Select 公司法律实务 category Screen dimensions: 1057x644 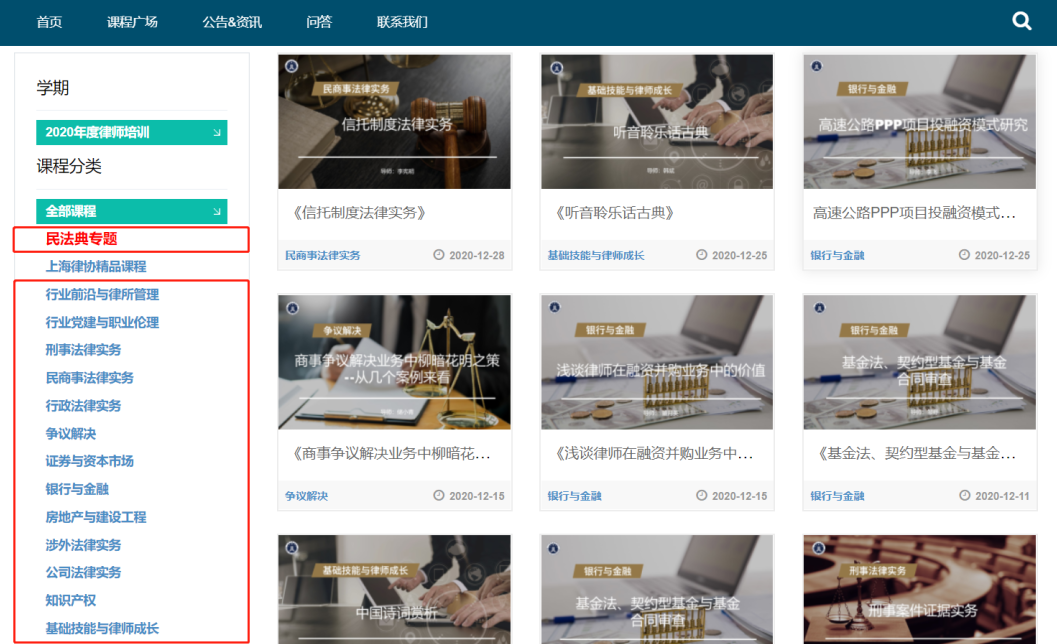83,572
